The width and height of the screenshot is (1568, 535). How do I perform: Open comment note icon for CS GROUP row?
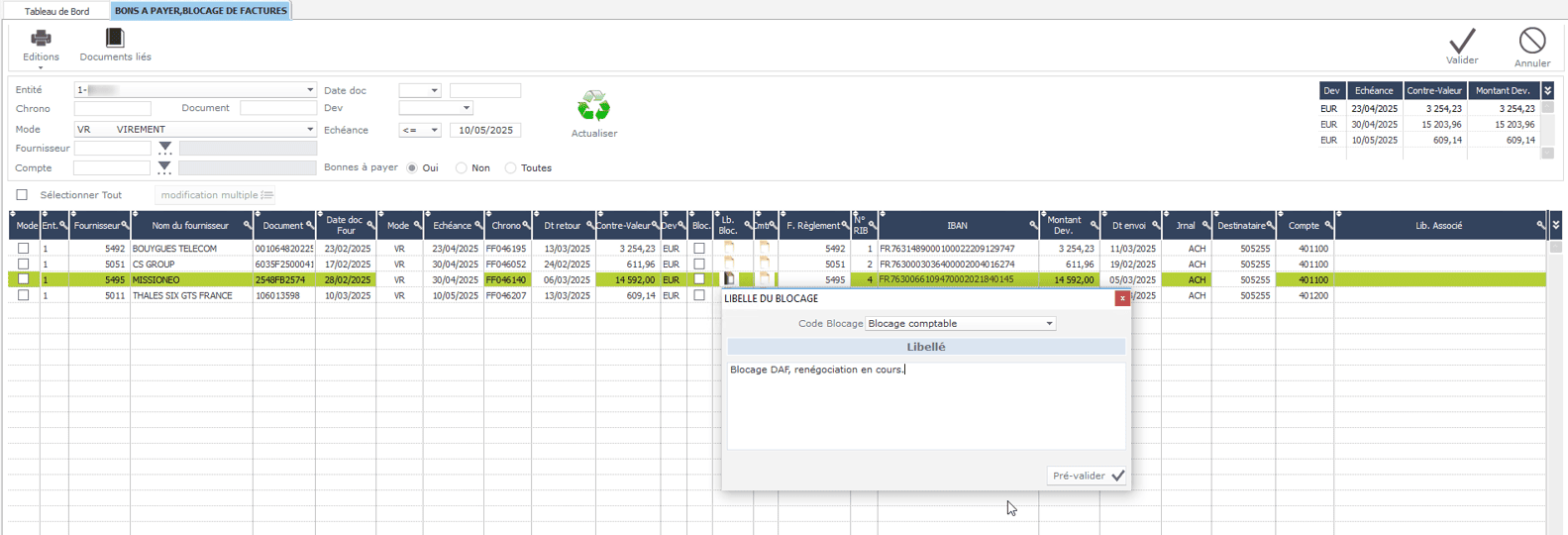coord(765,265)
